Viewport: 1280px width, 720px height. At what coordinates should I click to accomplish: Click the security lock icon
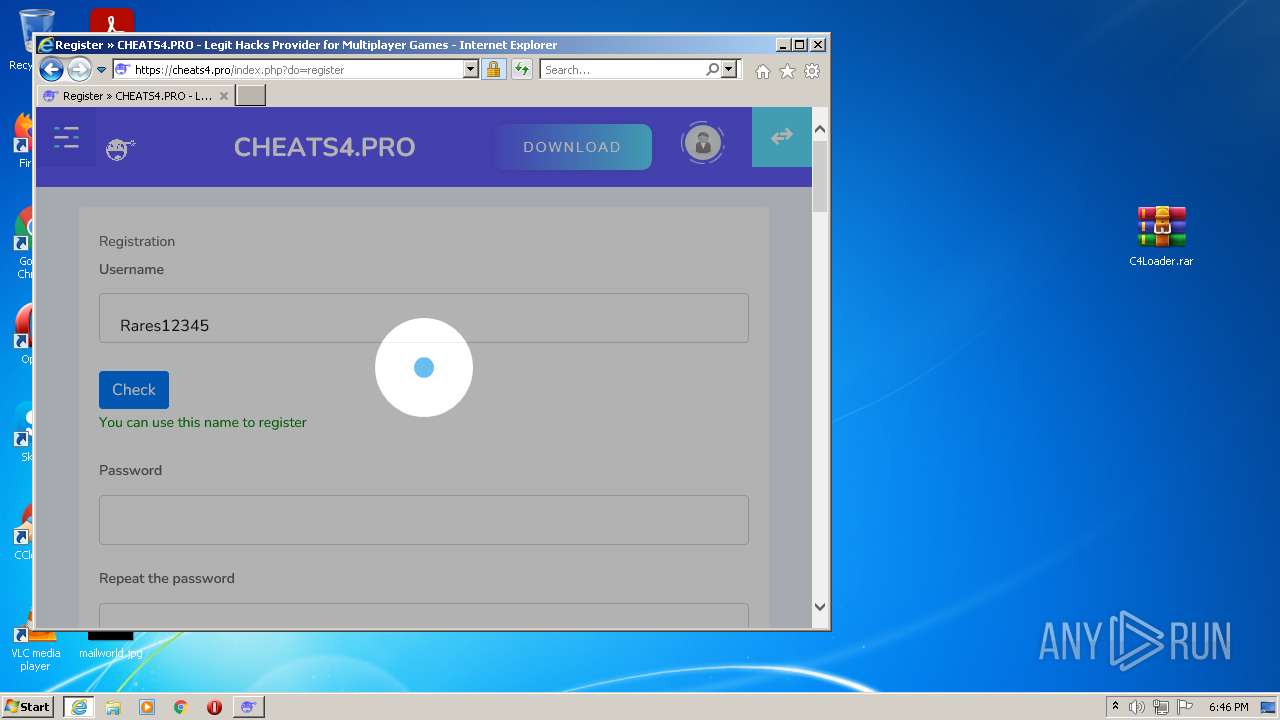pos(493,70)
